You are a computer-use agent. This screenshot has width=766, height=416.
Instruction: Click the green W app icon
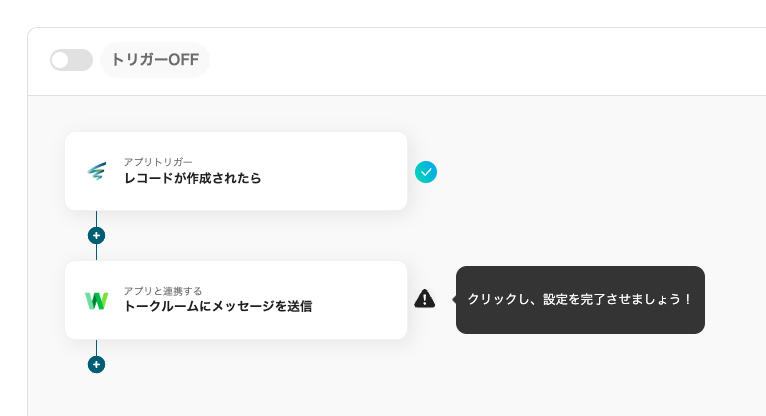96,300
